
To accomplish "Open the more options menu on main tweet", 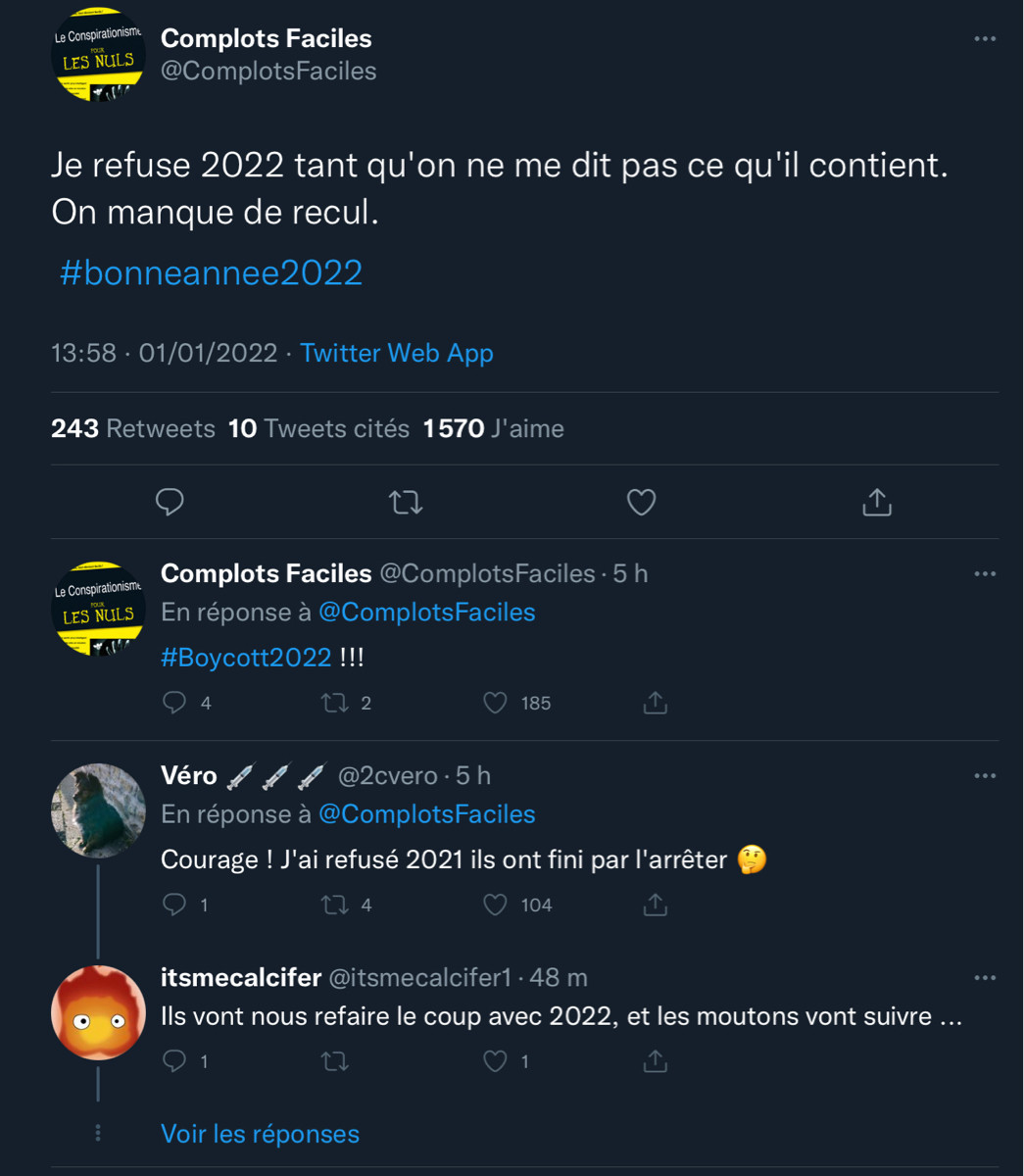I will pos(985,39).
